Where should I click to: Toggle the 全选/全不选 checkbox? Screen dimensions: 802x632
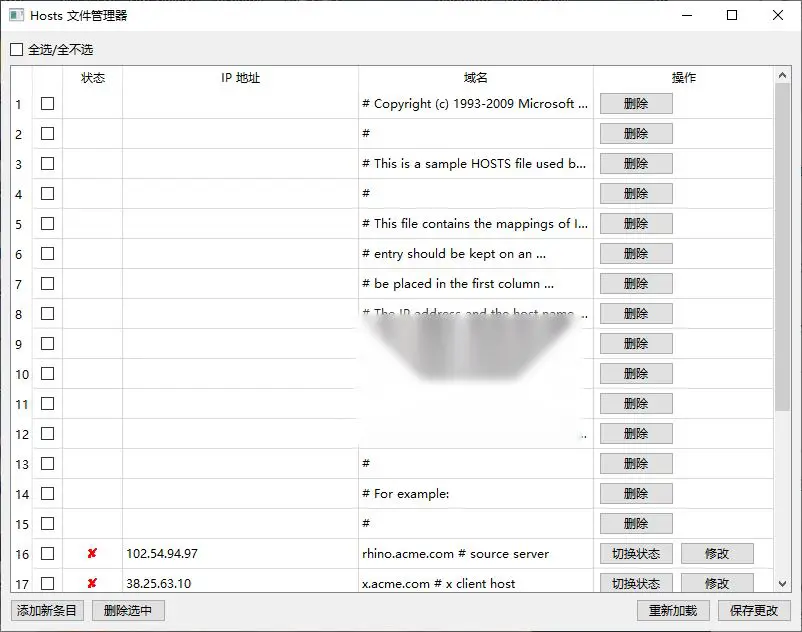17,50
